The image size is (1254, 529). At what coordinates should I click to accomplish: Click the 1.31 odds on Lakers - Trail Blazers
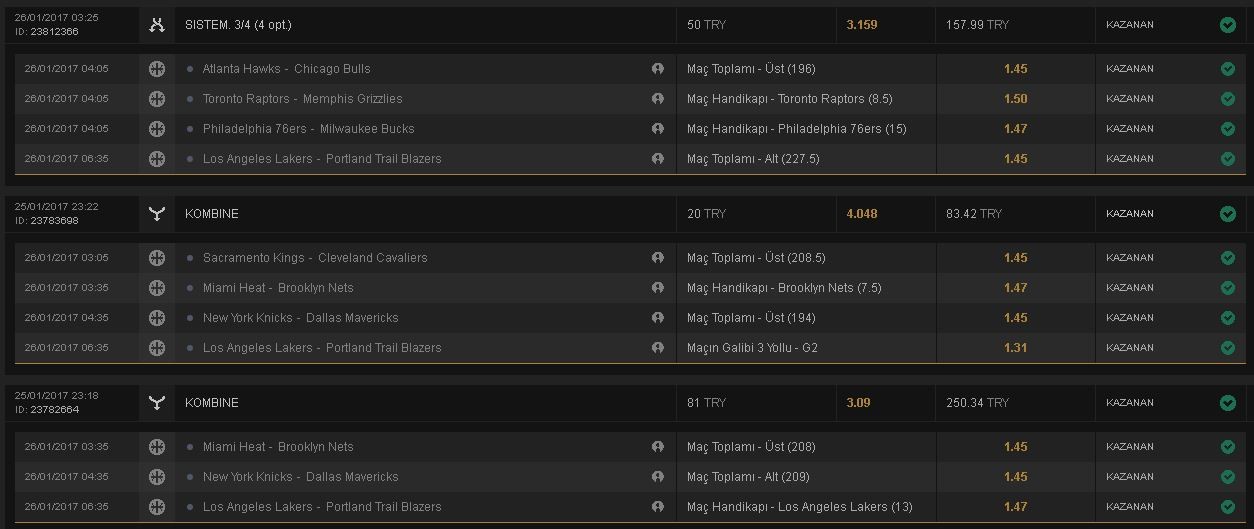coord(1015,348)
